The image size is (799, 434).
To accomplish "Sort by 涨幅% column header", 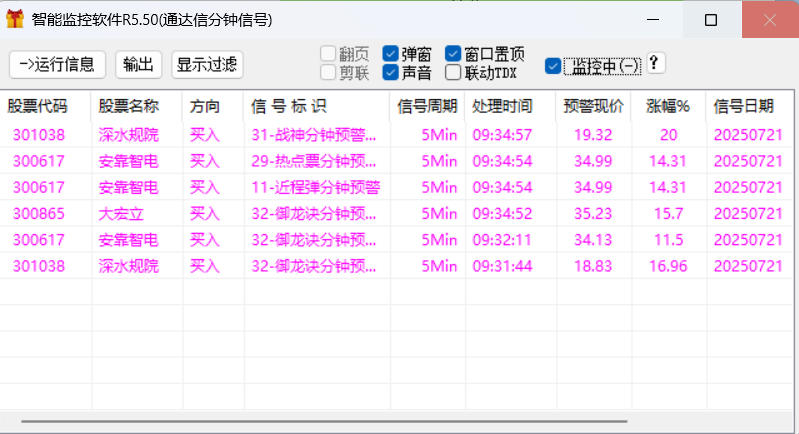I will point(668,106).
